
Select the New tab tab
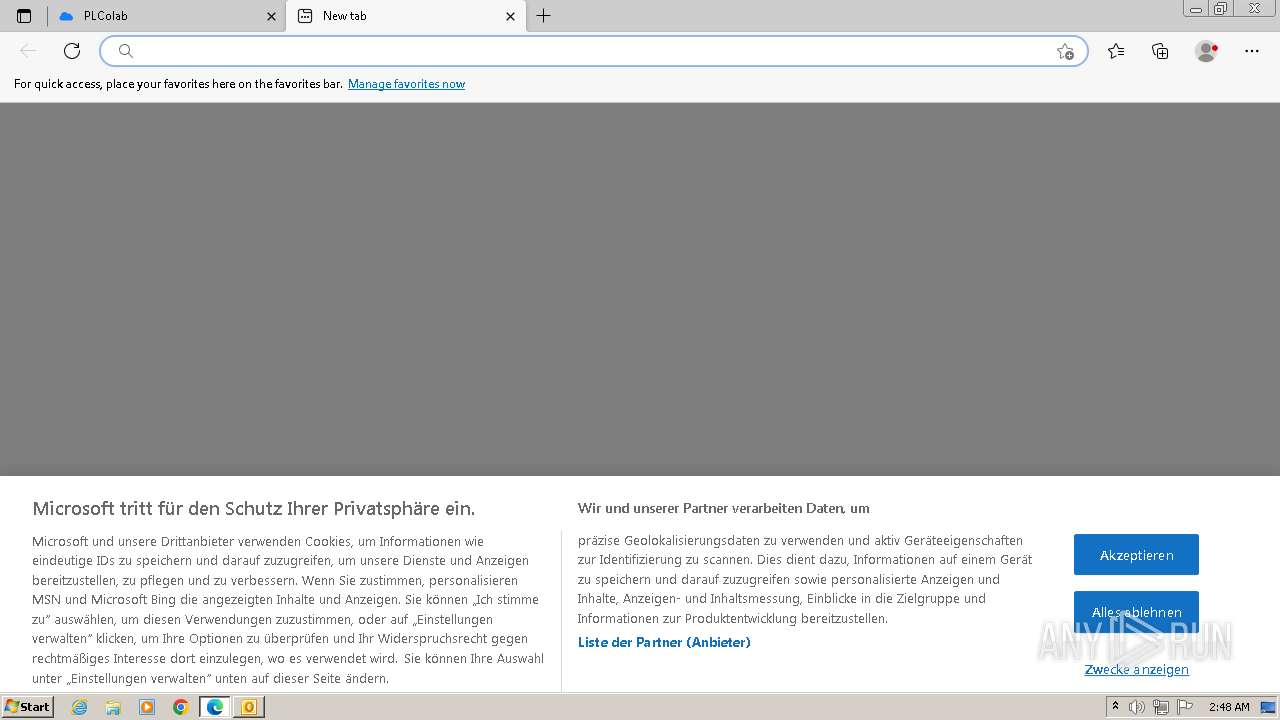(405, 16)
